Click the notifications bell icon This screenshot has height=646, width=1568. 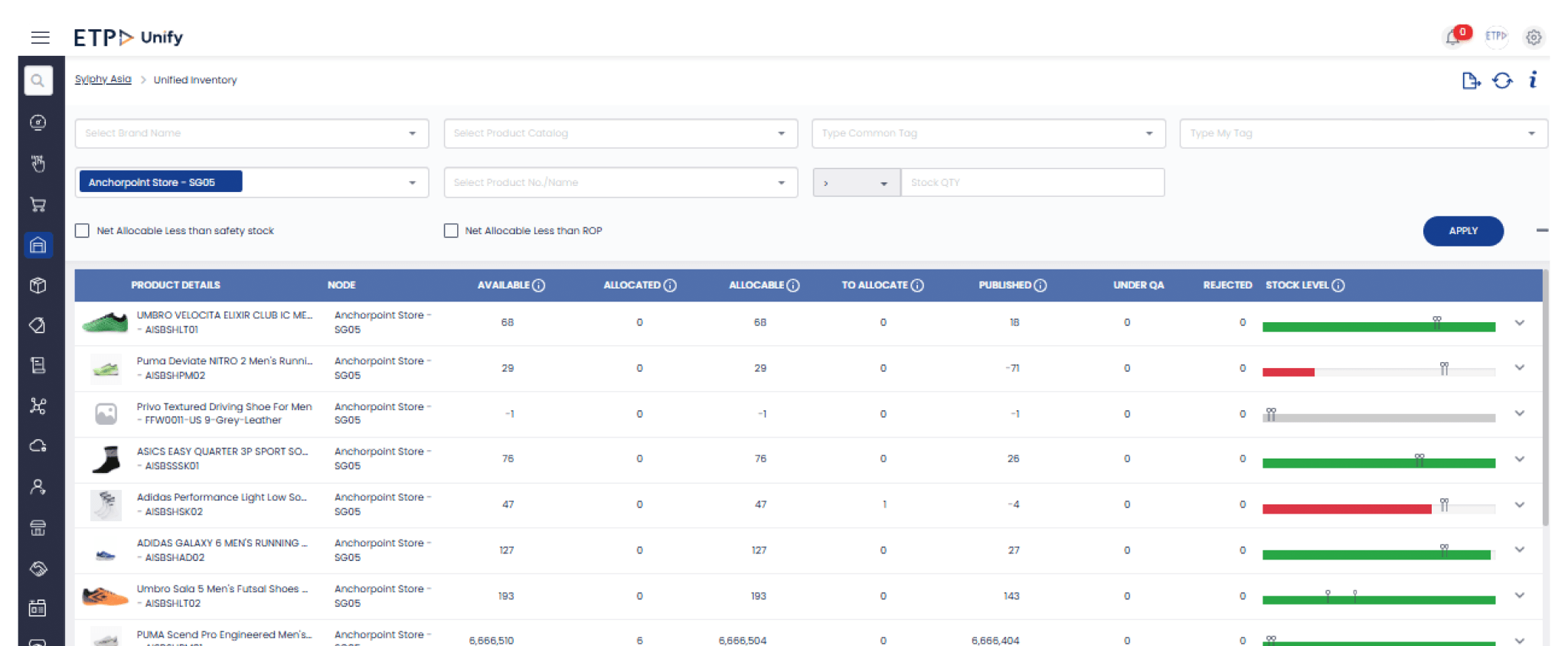pos(1452,38)
